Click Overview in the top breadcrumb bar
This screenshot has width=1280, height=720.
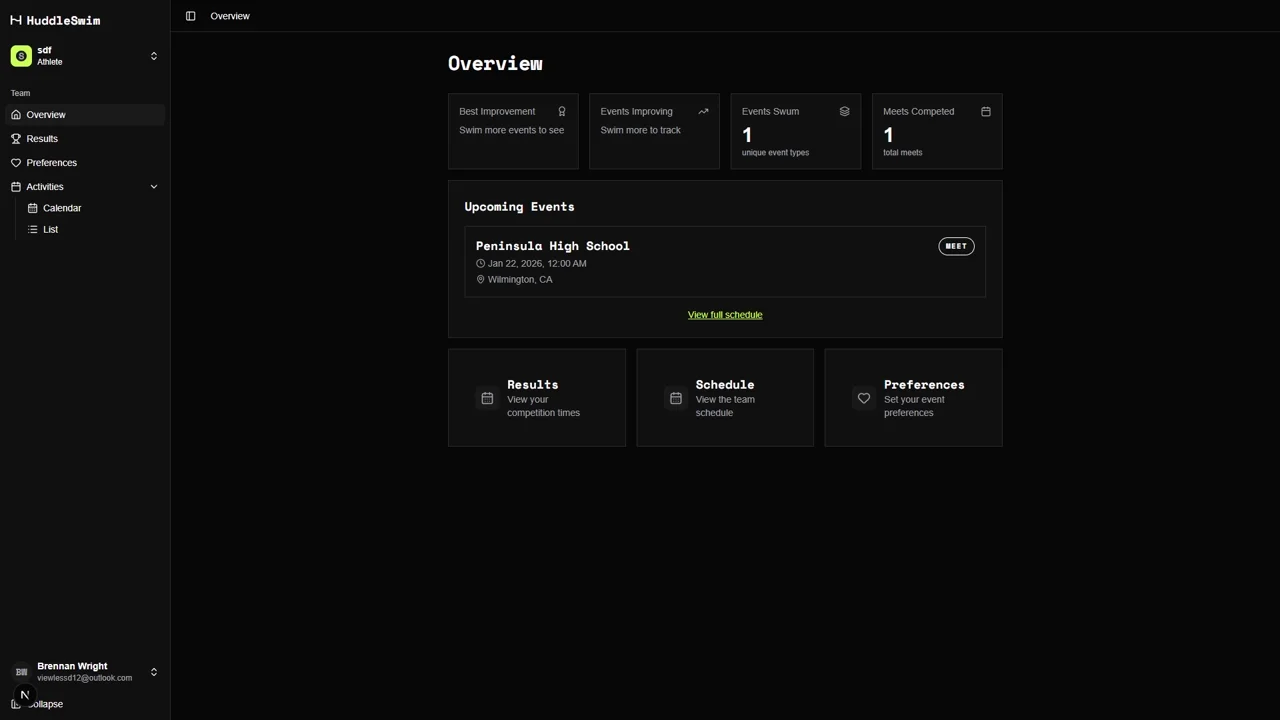(229, 16)
